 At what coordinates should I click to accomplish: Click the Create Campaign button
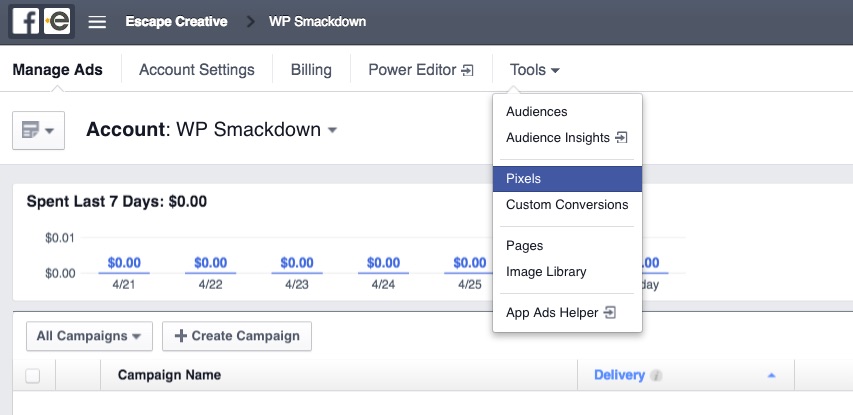237,336
